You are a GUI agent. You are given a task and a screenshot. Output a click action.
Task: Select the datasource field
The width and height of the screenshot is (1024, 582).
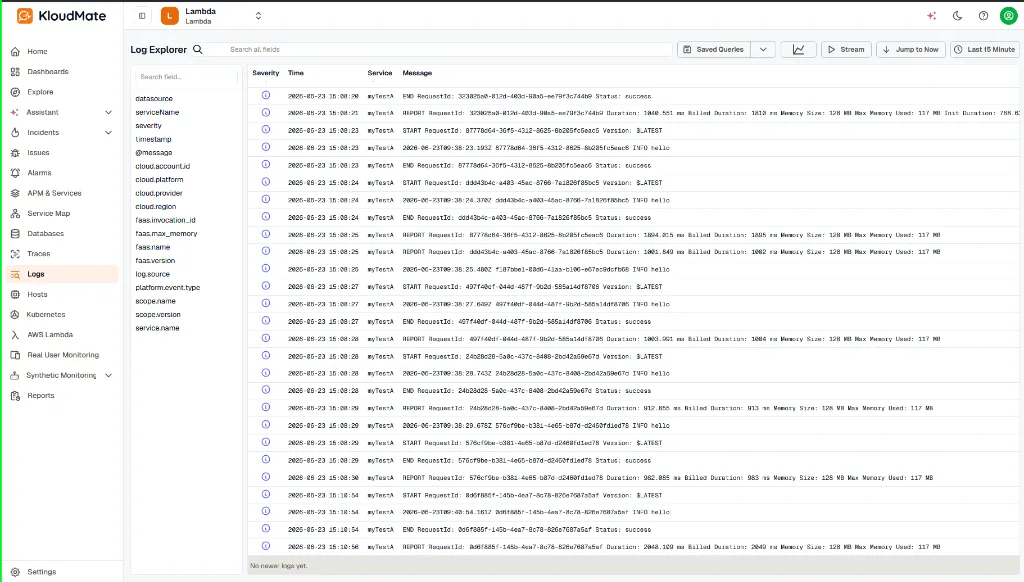tap(154, 99)
